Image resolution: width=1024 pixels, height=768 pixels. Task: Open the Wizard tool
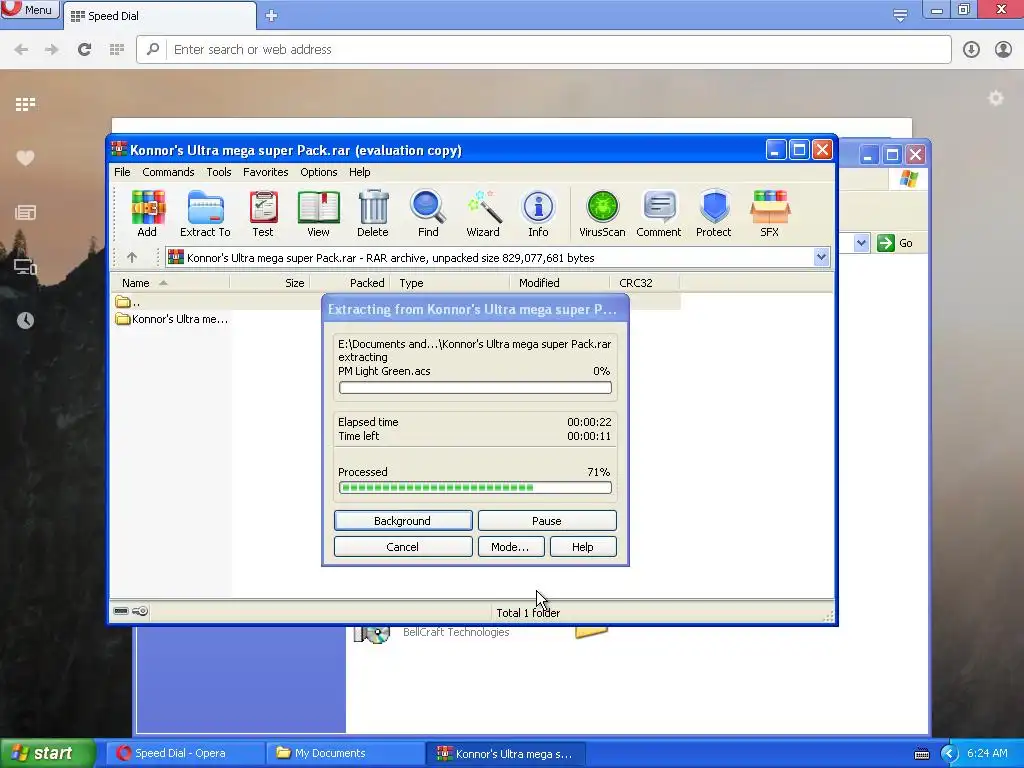483,214
